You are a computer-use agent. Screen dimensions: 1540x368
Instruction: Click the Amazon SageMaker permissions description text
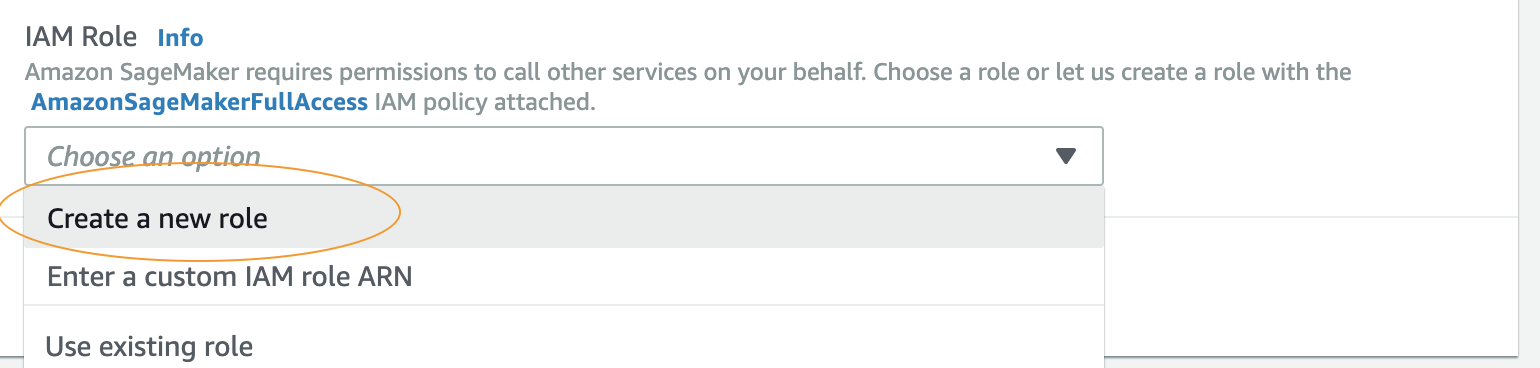coord(688,72)
